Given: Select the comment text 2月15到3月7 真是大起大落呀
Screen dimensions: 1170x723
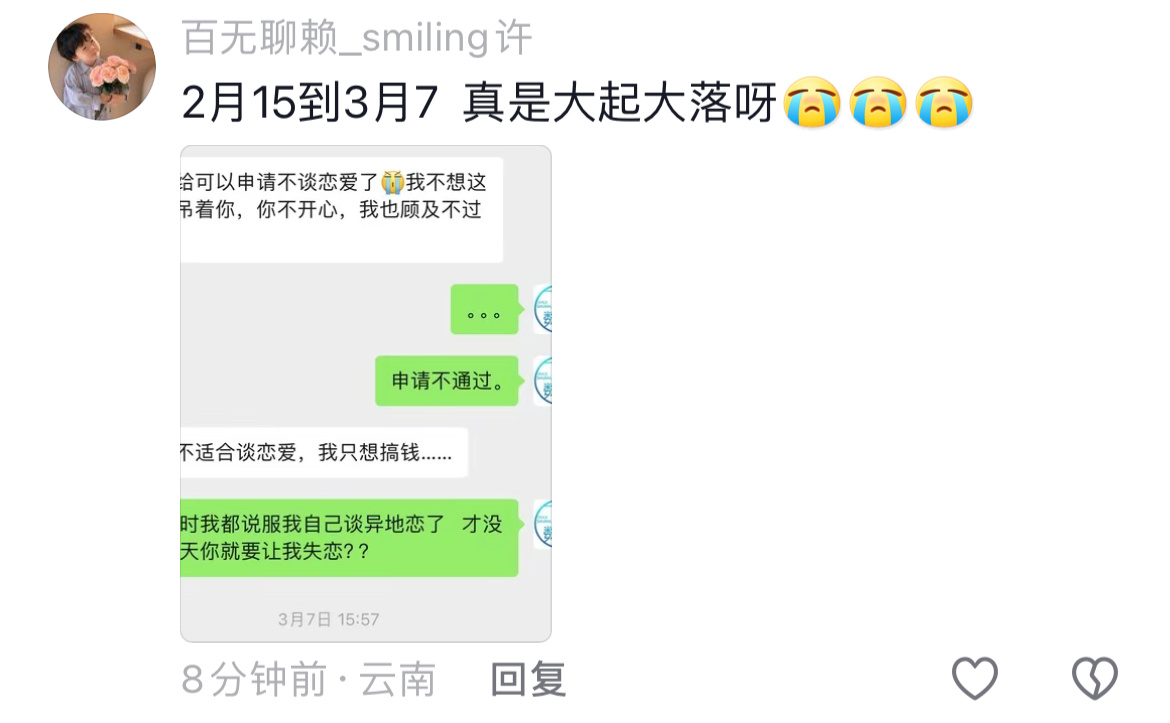Looking at the screenshot, I should coord(479,102).
